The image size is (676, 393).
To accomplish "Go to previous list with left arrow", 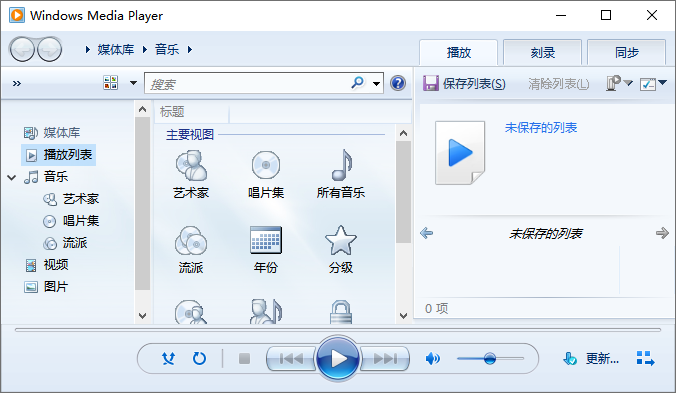I will 426,233.
